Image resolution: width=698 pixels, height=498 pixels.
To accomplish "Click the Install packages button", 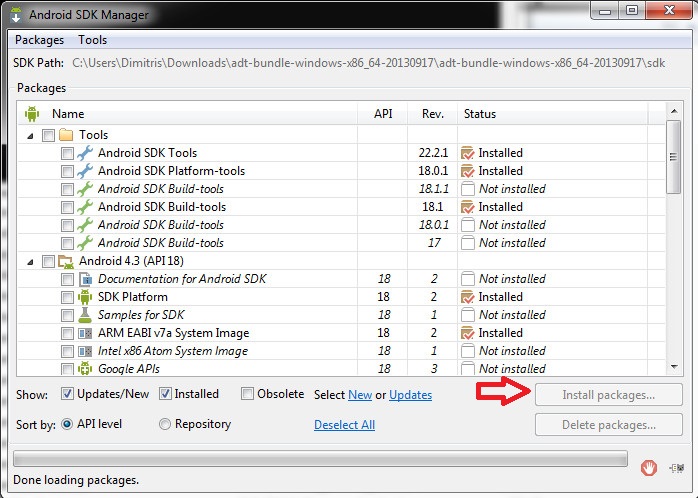I will point(609,395).
